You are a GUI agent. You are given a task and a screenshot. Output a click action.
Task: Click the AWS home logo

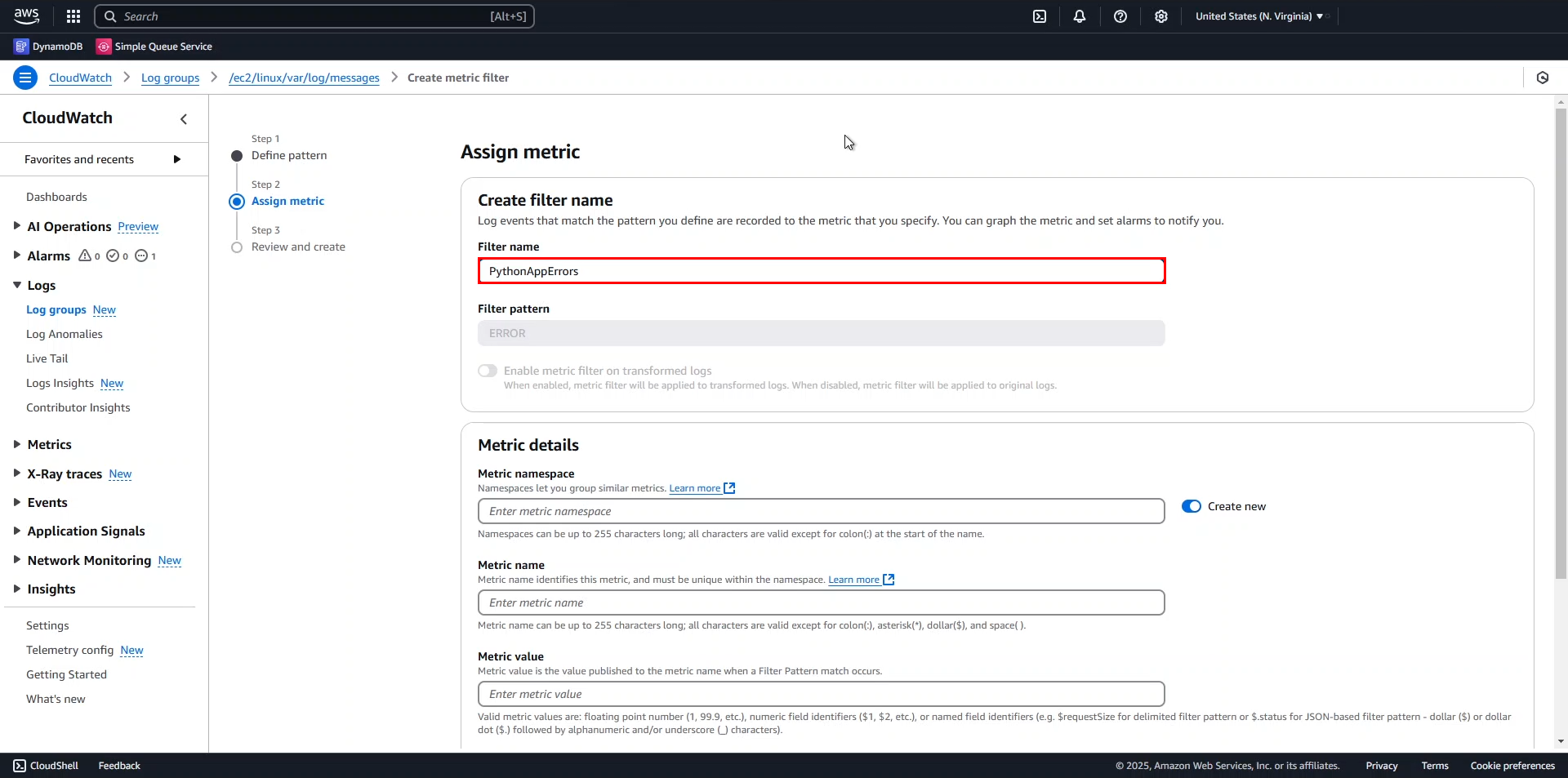[25, 16]
